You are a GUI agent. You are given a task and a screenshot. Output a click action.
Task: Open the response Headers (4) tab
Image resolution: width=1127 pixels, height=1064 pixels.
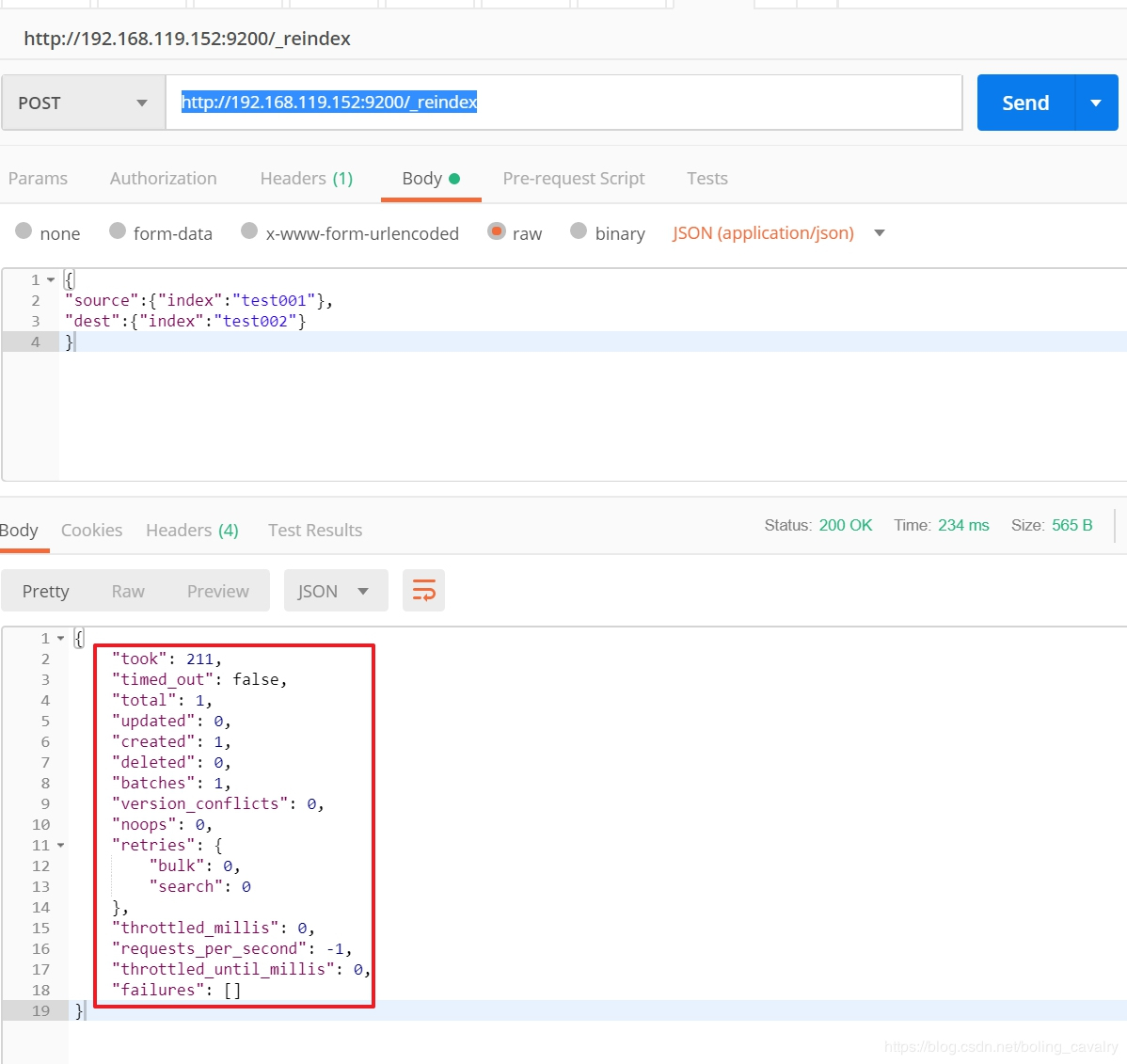(x=192, y=531)
